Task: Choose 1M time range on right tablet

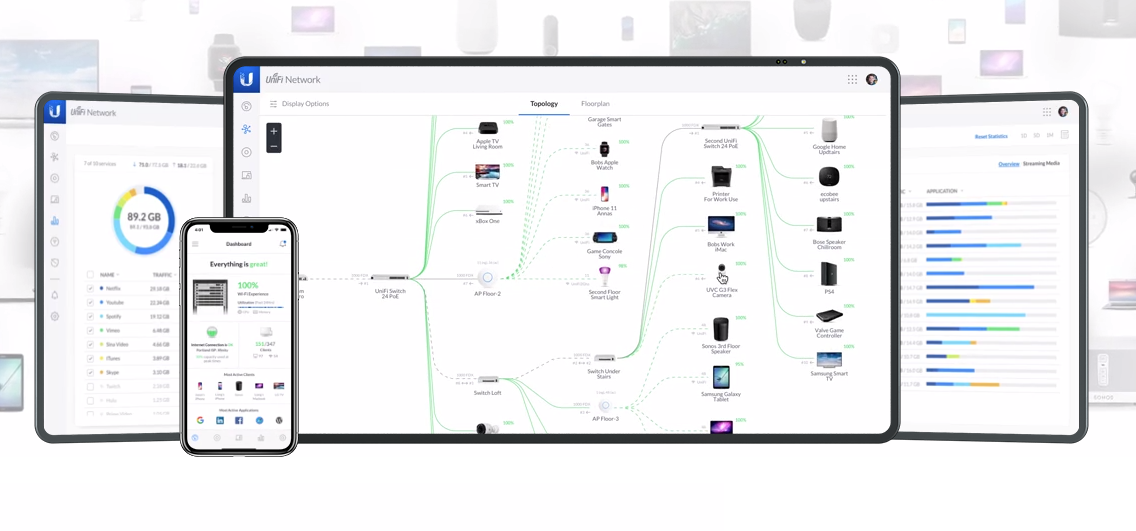Action: point(1048,135)
